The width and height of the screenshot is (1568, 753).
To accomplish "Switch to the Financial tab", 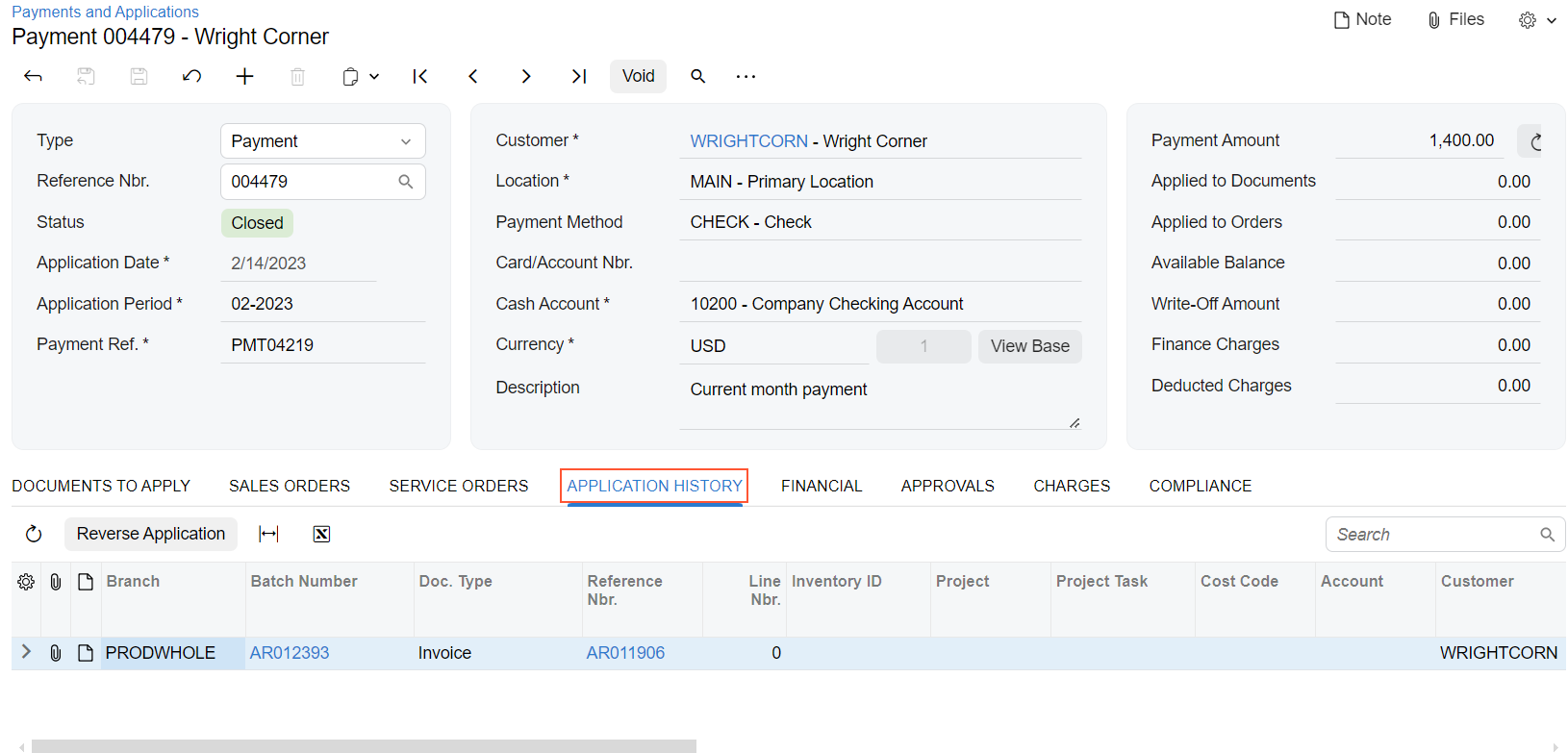I will [x=821, y=486].
